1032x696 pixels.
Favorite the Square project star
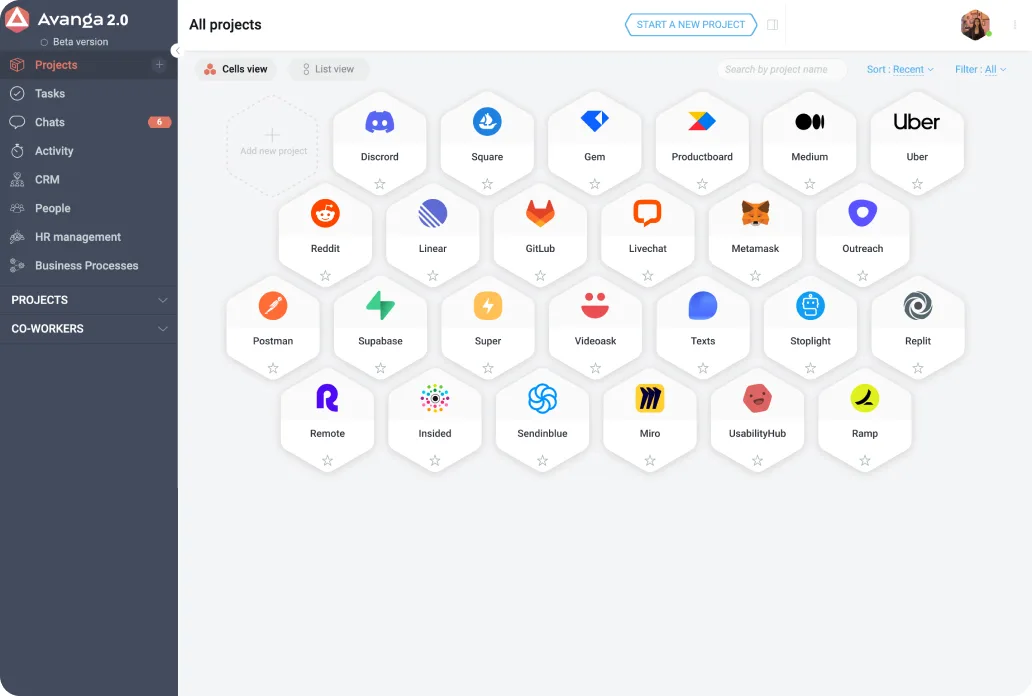tap(487, 184)
